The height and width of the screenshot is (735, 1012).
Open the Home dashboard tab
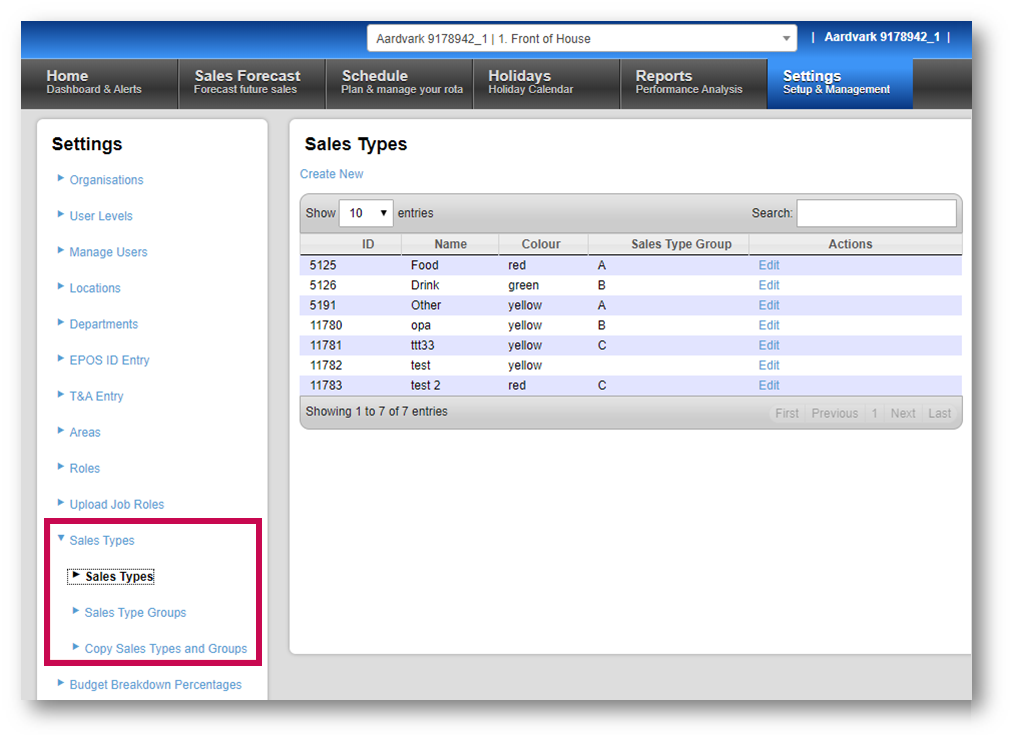[94, 82]
